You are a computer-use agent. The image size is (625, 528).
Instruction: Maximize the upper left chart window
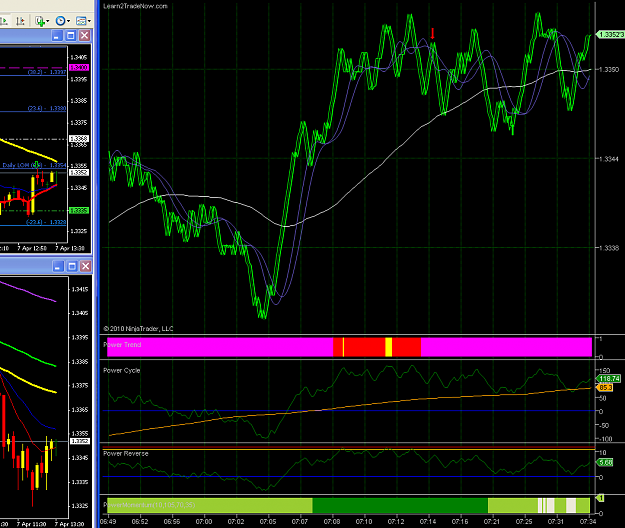tap(71, 36)
